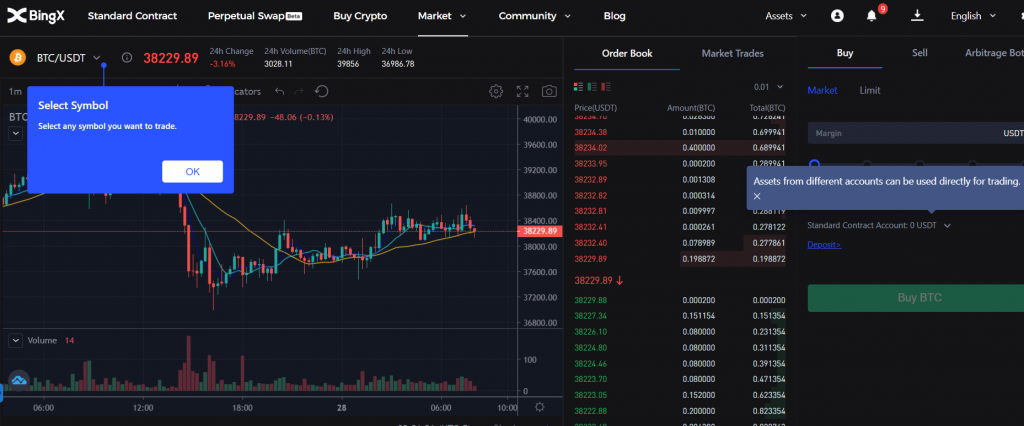
Task: Click the margin slider start handle
Action: coord(814,163)
